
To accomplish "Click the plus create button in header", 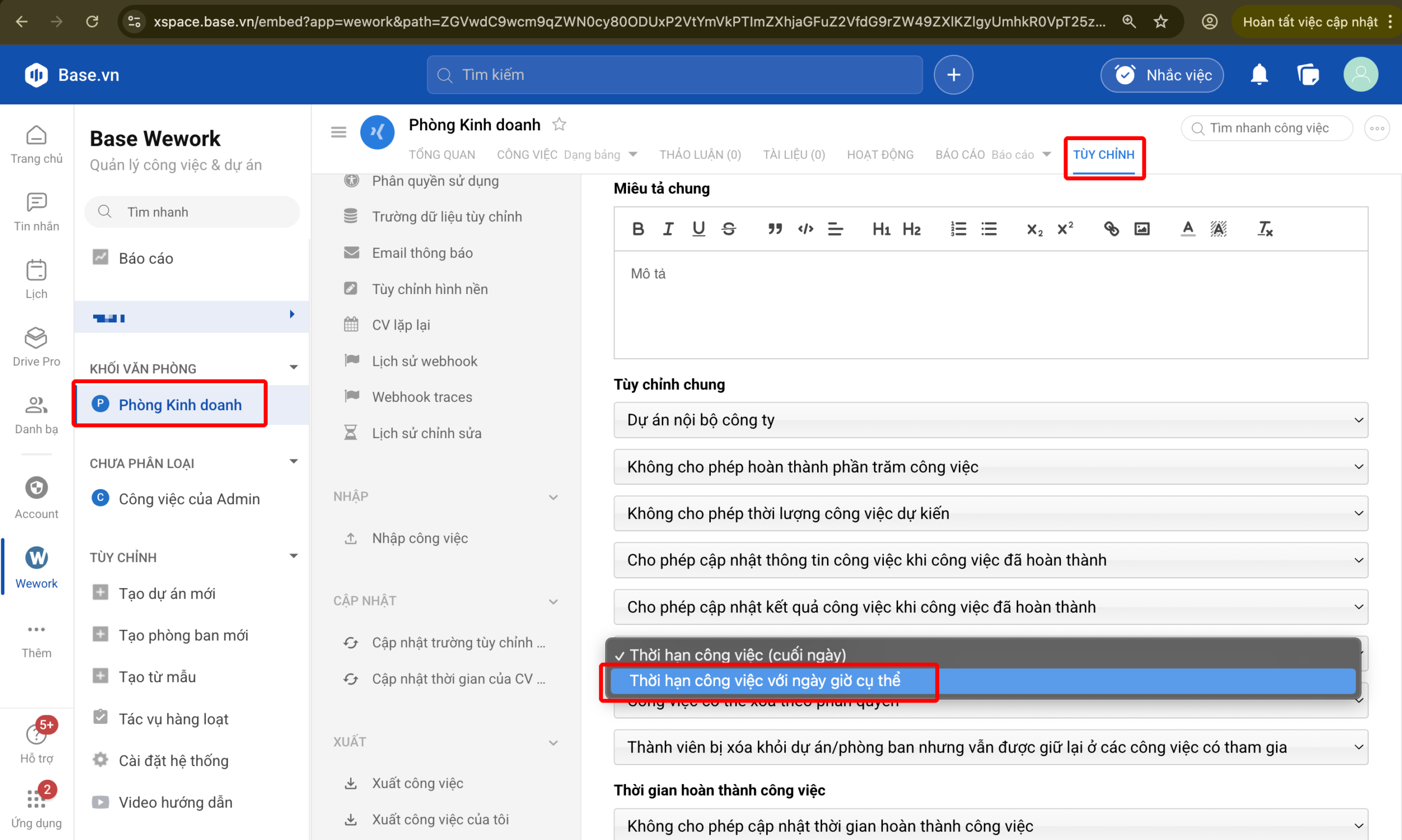I will (953, 74).
